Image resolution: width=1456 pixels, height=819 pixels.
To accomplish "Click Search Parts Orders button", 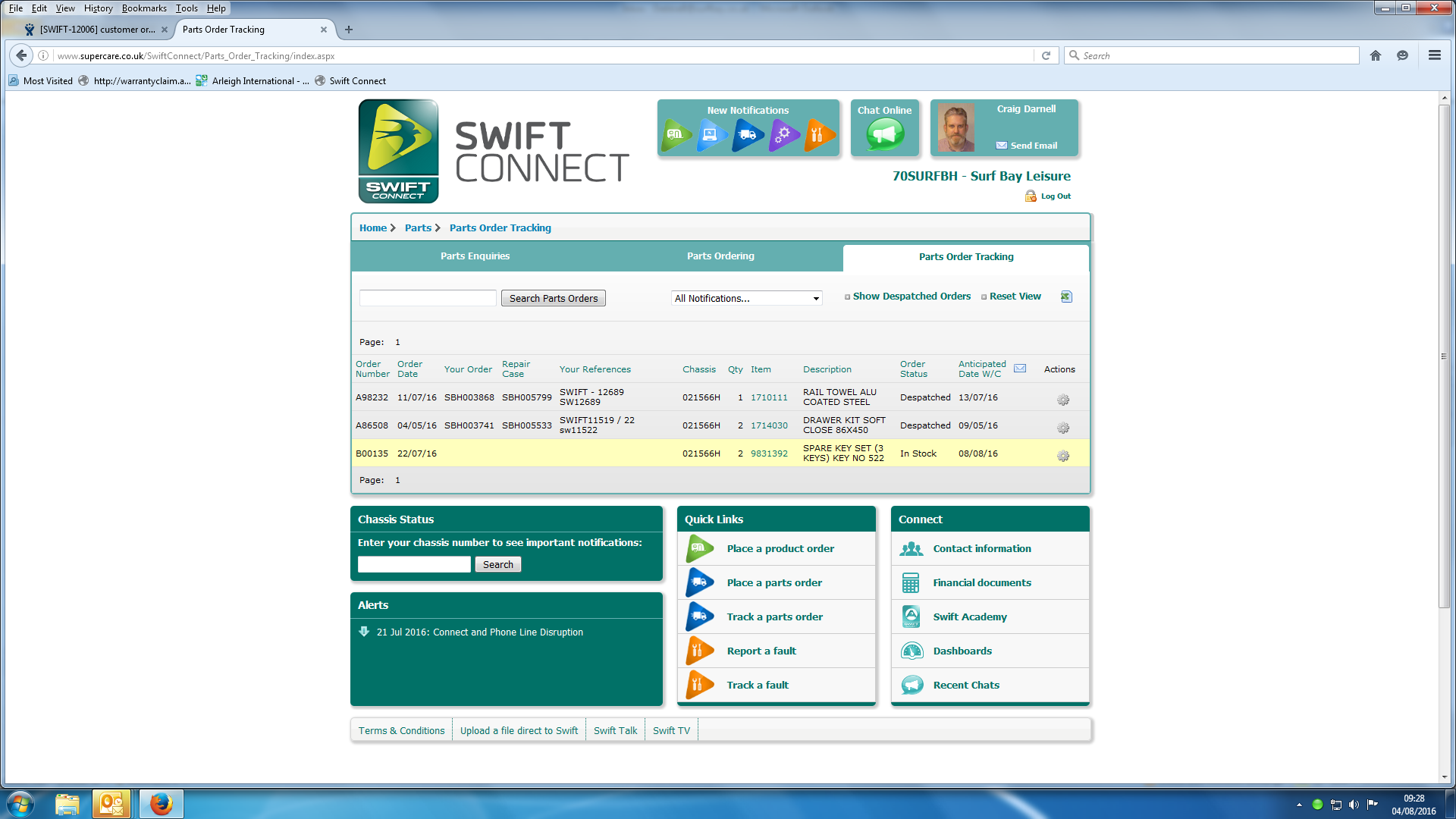I will point(553,298).
